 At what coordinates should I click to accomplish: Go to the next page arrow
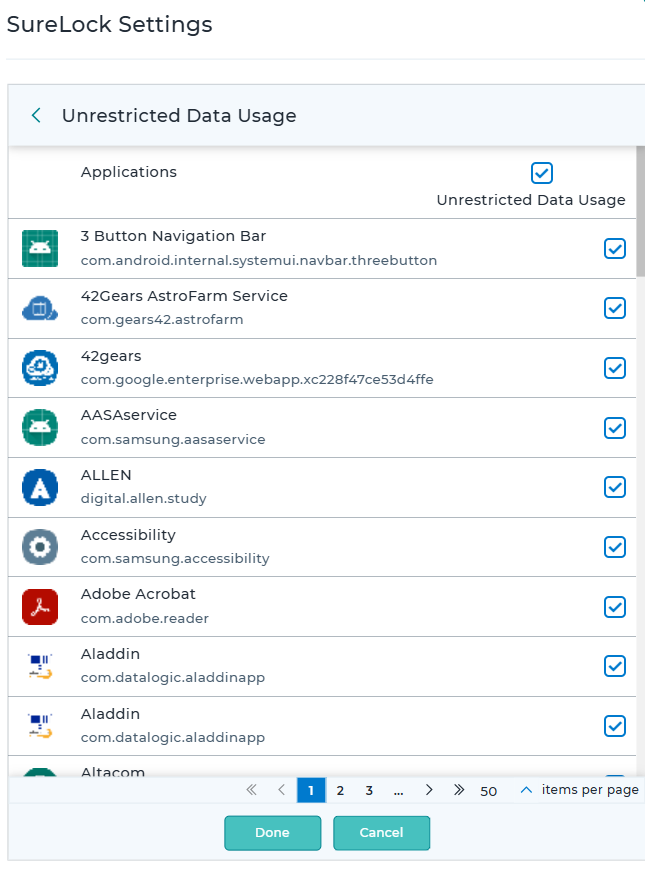click(x=429, y=790)
